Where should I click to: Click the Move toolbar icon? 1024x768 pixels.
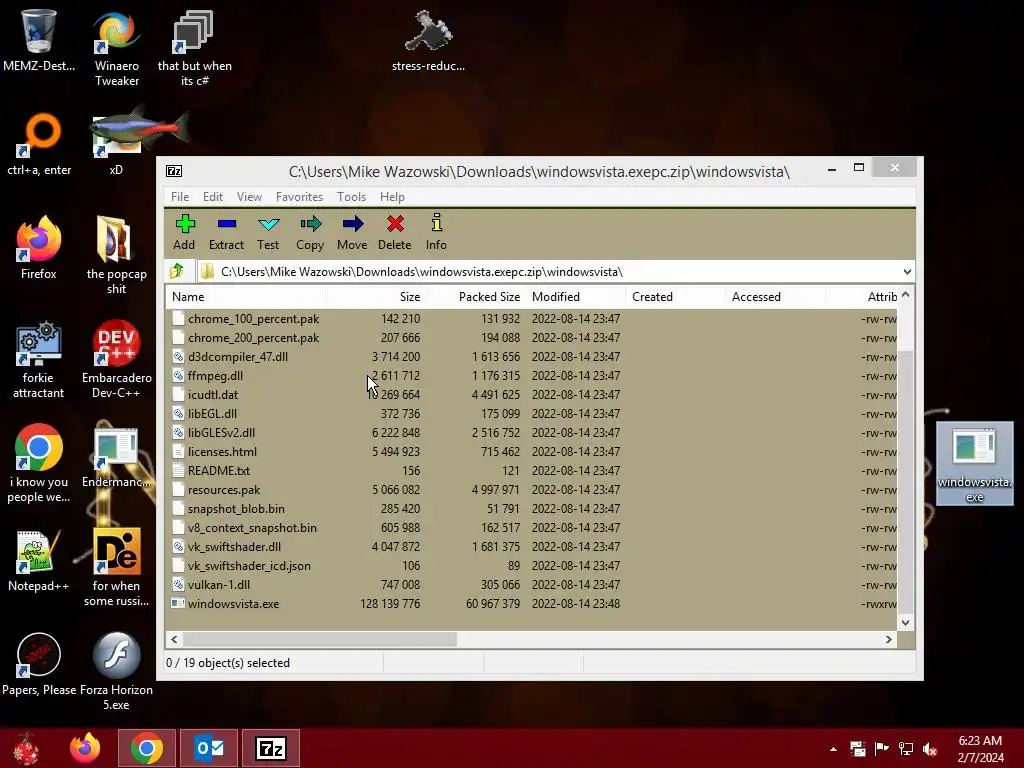click(x=353, y=232)
